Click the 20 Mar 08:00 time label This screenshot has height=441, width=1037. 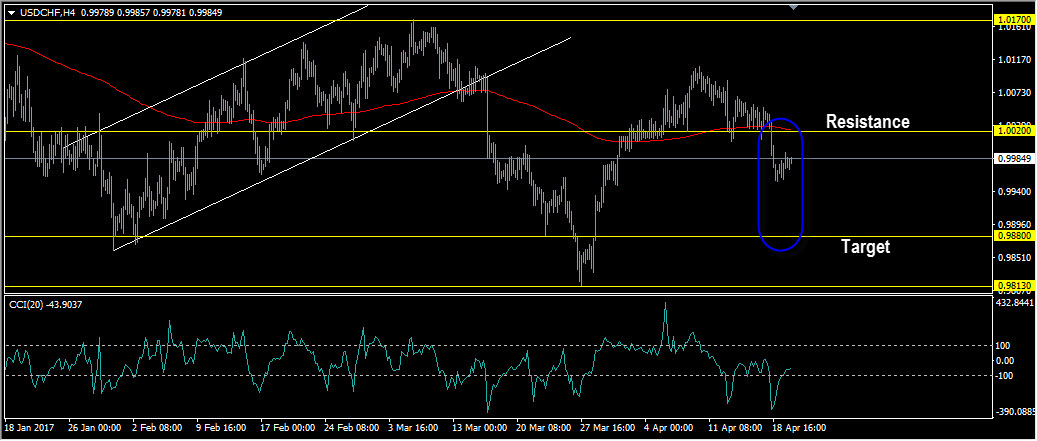tap(544, 428)
